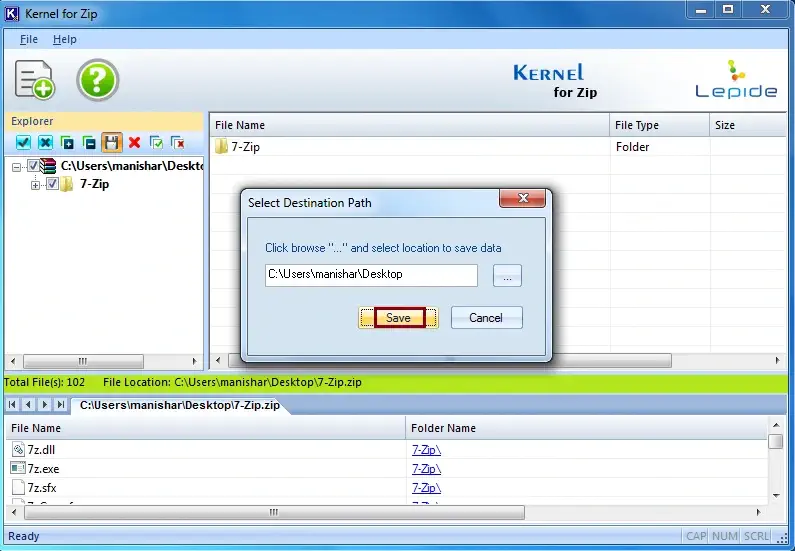This screenshot has height=551, width=795.
Task: Click the green check selected-items icon
Action: [x=156, y=143]
